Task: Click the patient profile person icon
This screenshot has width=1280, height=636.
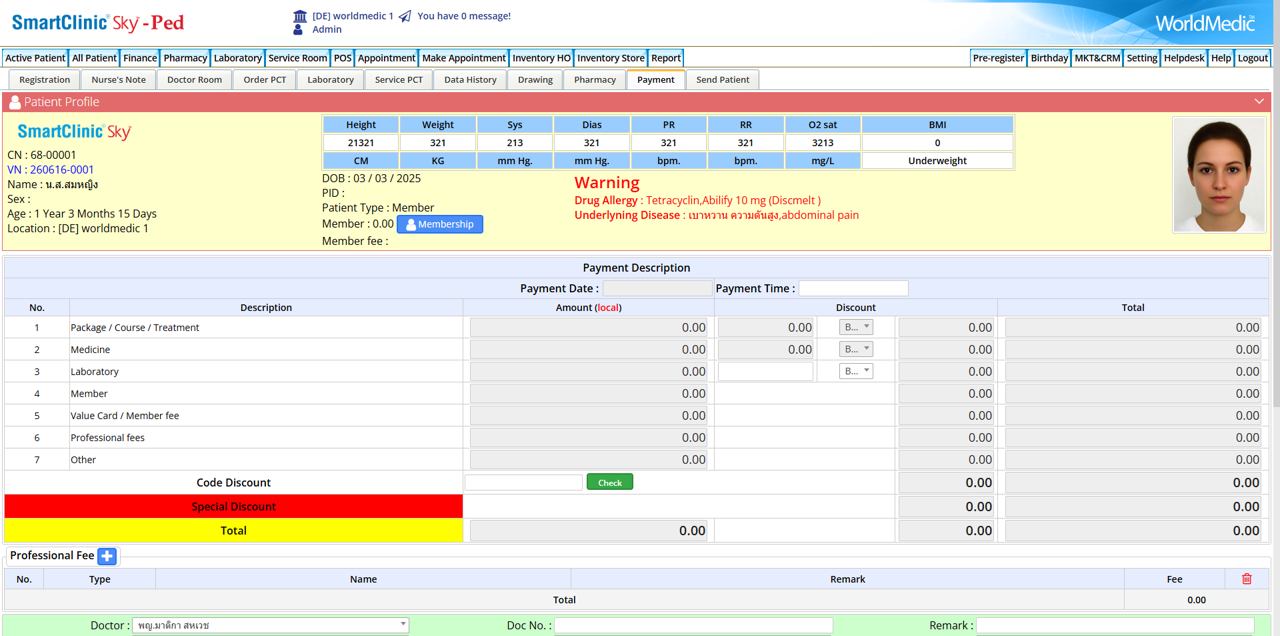Action: click(15, 102)
